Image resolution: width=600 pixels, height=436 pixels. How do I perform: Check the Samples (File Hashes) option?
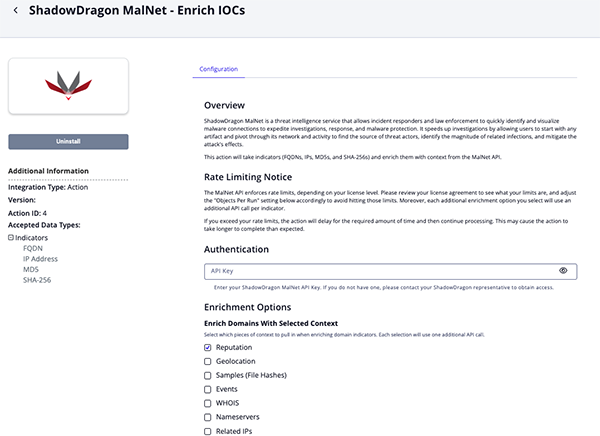click(208, 375)
